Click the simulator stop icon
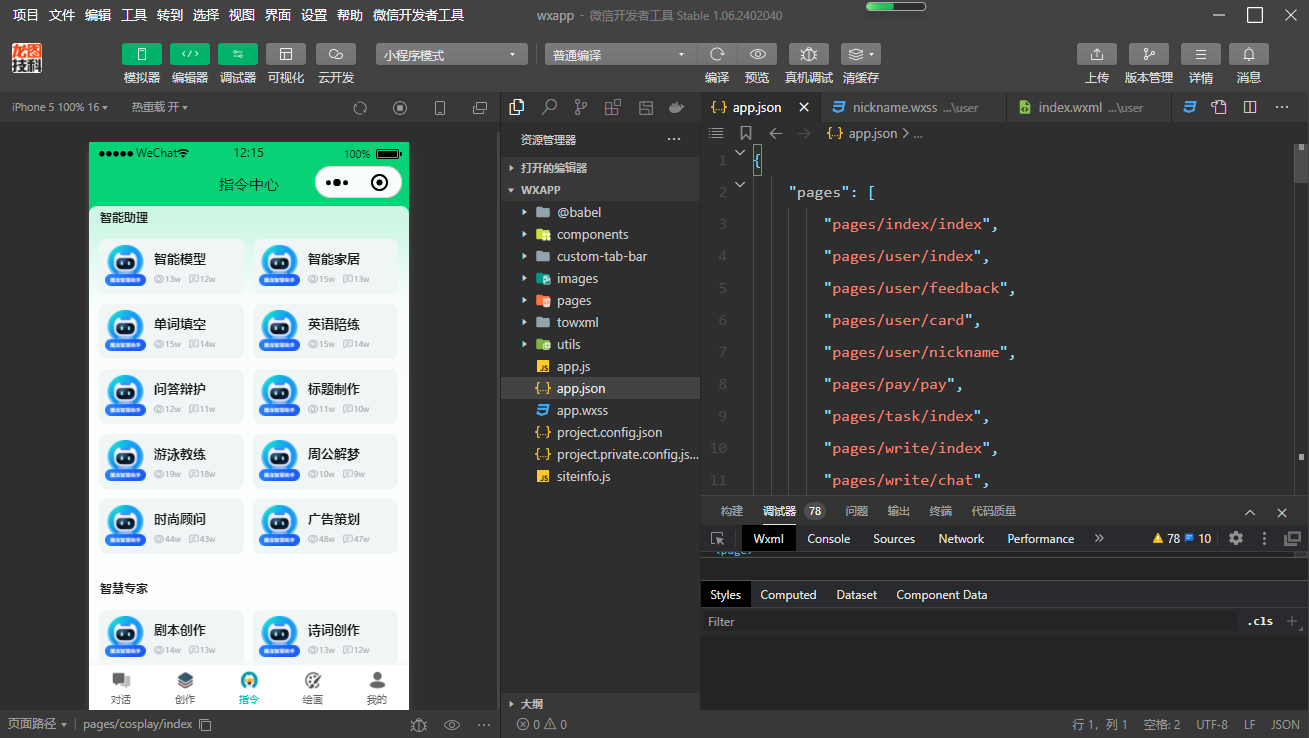Viewport: 1309px width, 738px height. coord(400,108)
